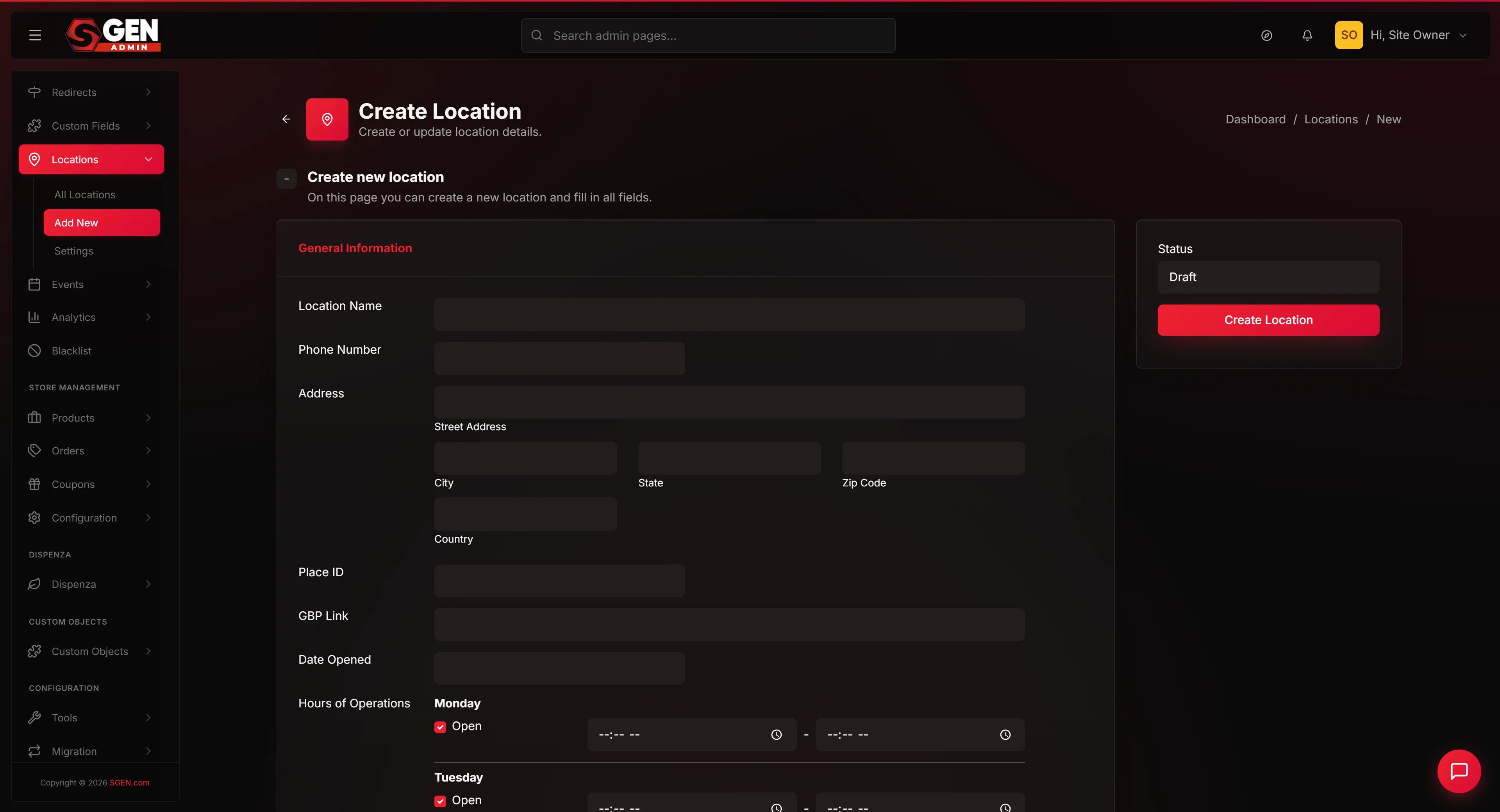Open the notifications bell
The width and height of the screenshot is (1500, 812).
(x=1307, y=36)
